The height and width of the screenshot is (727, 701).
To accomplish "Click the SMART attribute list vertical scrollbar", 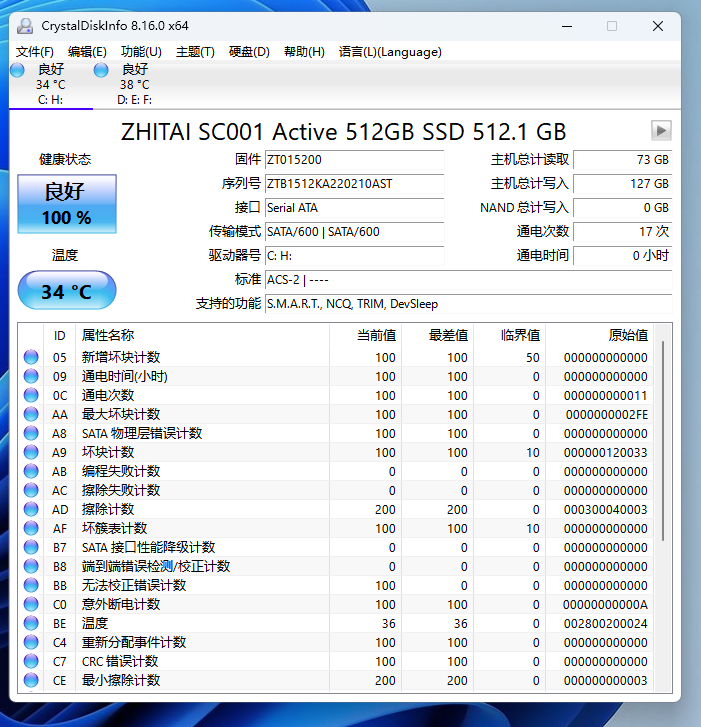I will [x=663, y=440].
